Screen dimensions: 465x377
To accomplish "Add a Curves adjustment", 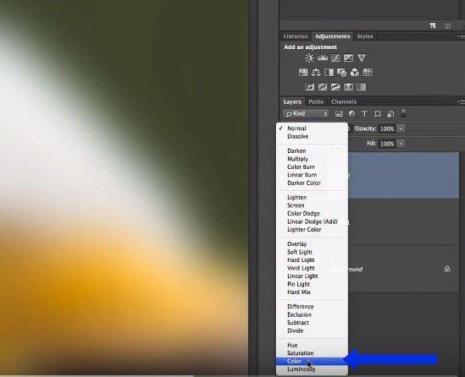I will click(x=335, y=58).
